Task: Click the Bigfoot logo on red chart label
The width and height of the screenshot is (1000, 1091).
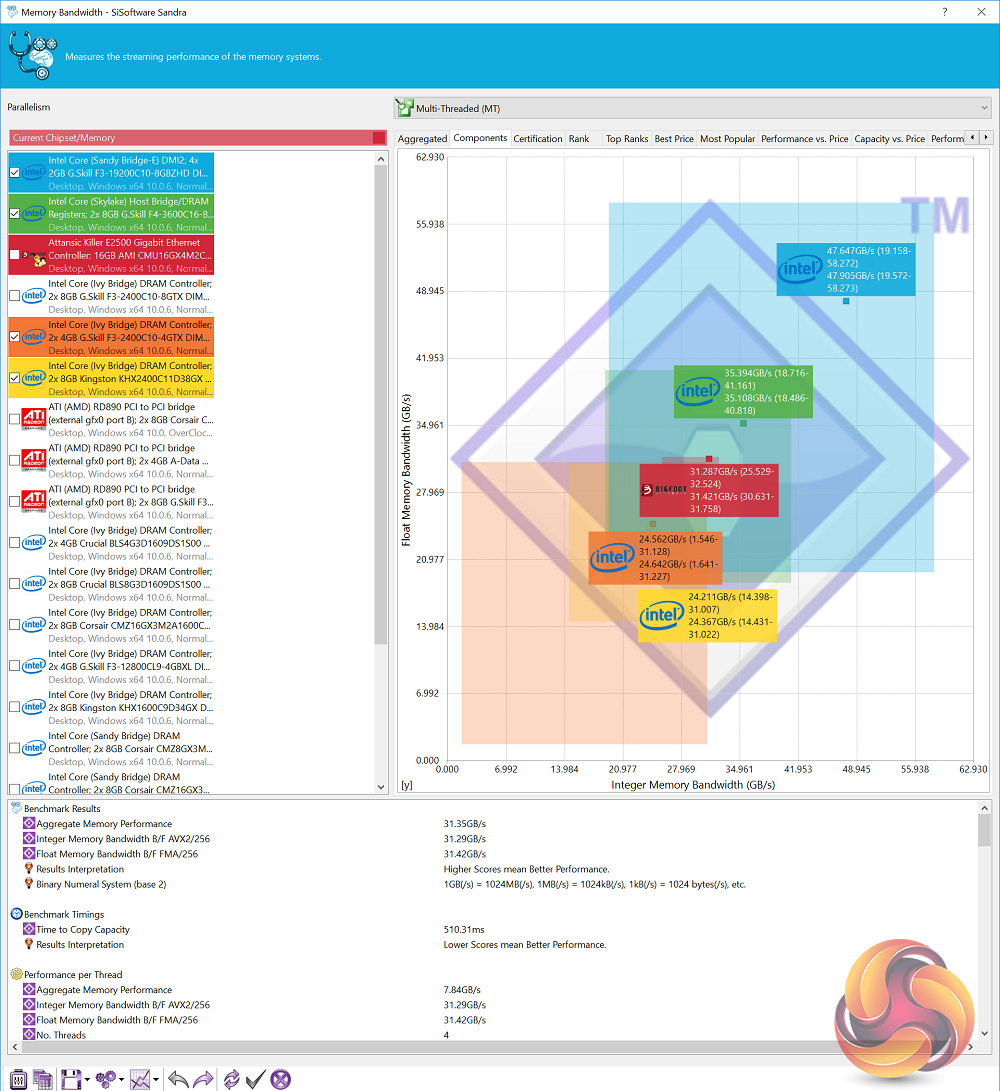Action: [x=663, y=489]
